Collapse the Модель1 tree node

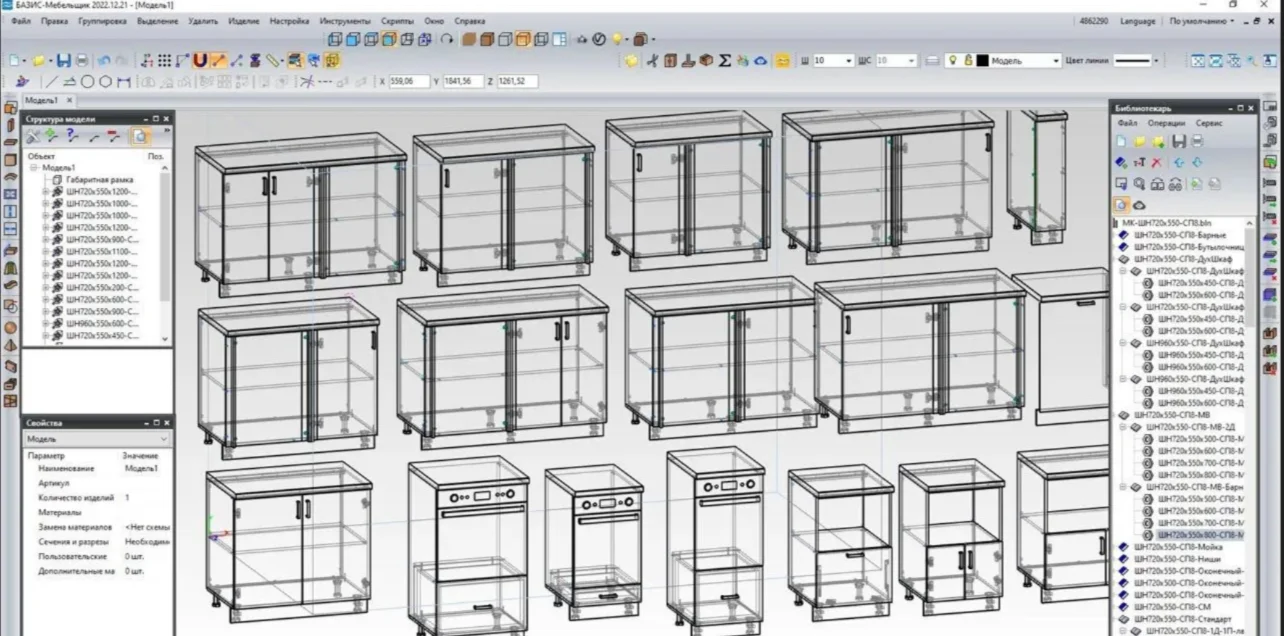pyautogui.click(x=34, y=168)
